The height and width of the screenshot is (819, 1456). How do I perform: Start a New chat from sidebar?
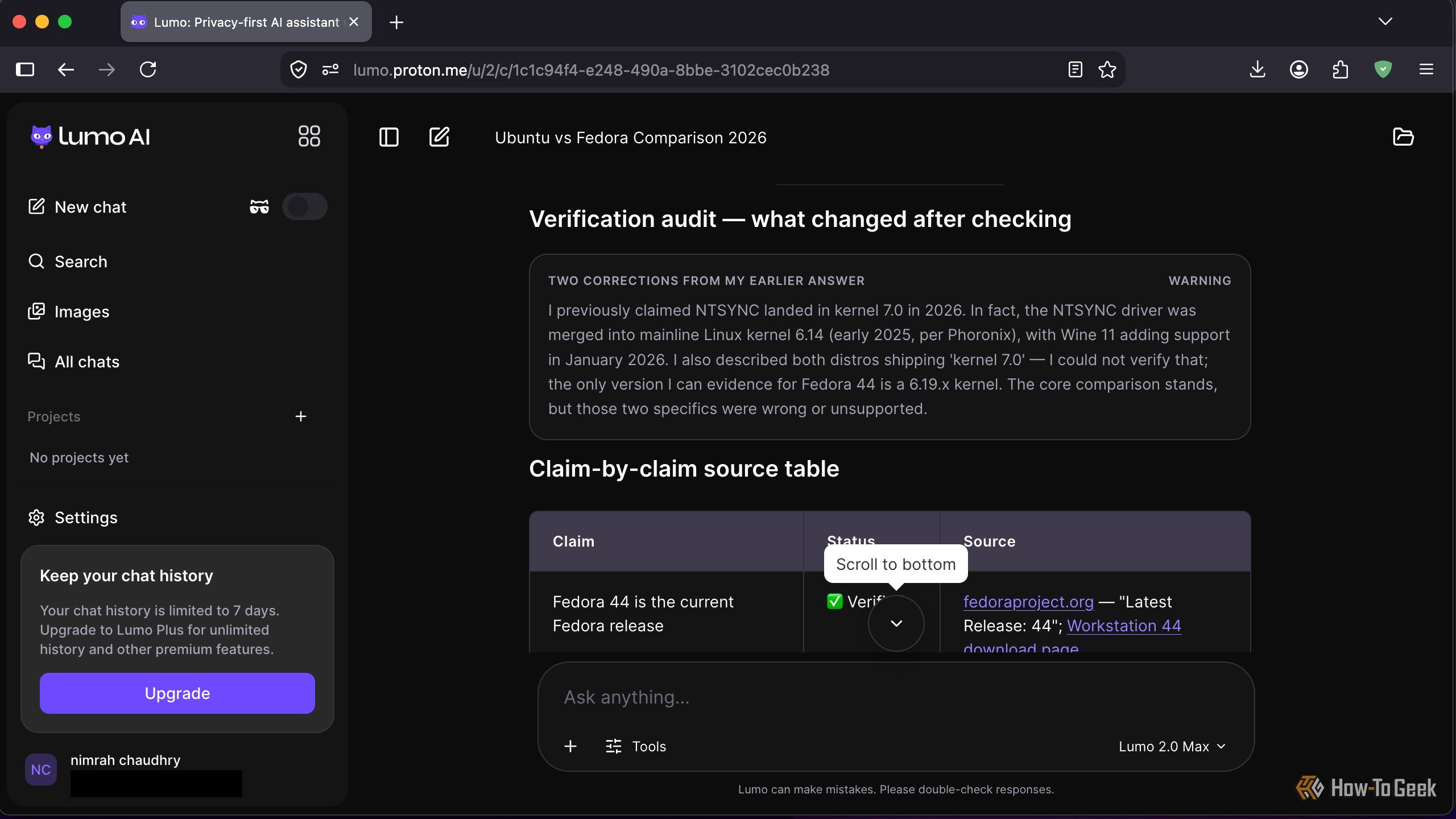[77, 207]
